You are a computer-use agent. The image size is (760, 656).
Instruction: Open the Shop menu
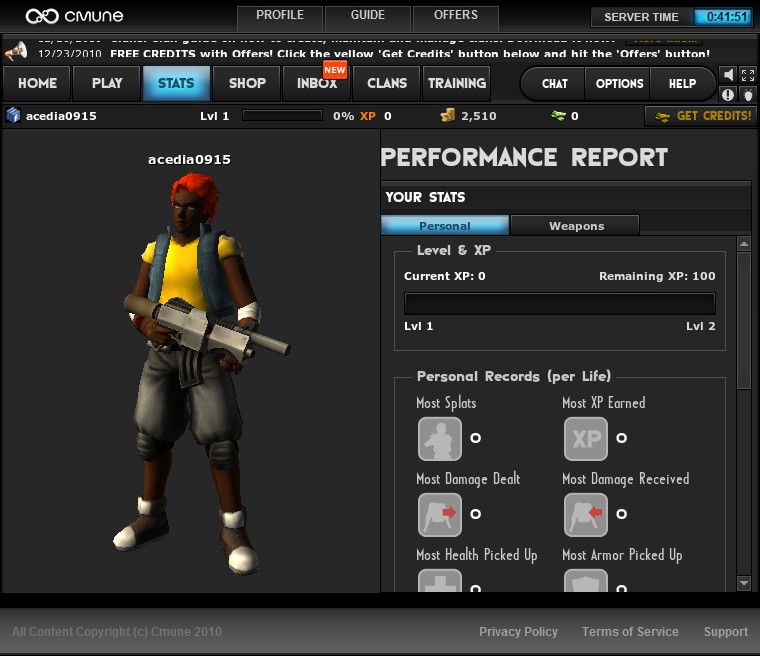tap(247, 83)
